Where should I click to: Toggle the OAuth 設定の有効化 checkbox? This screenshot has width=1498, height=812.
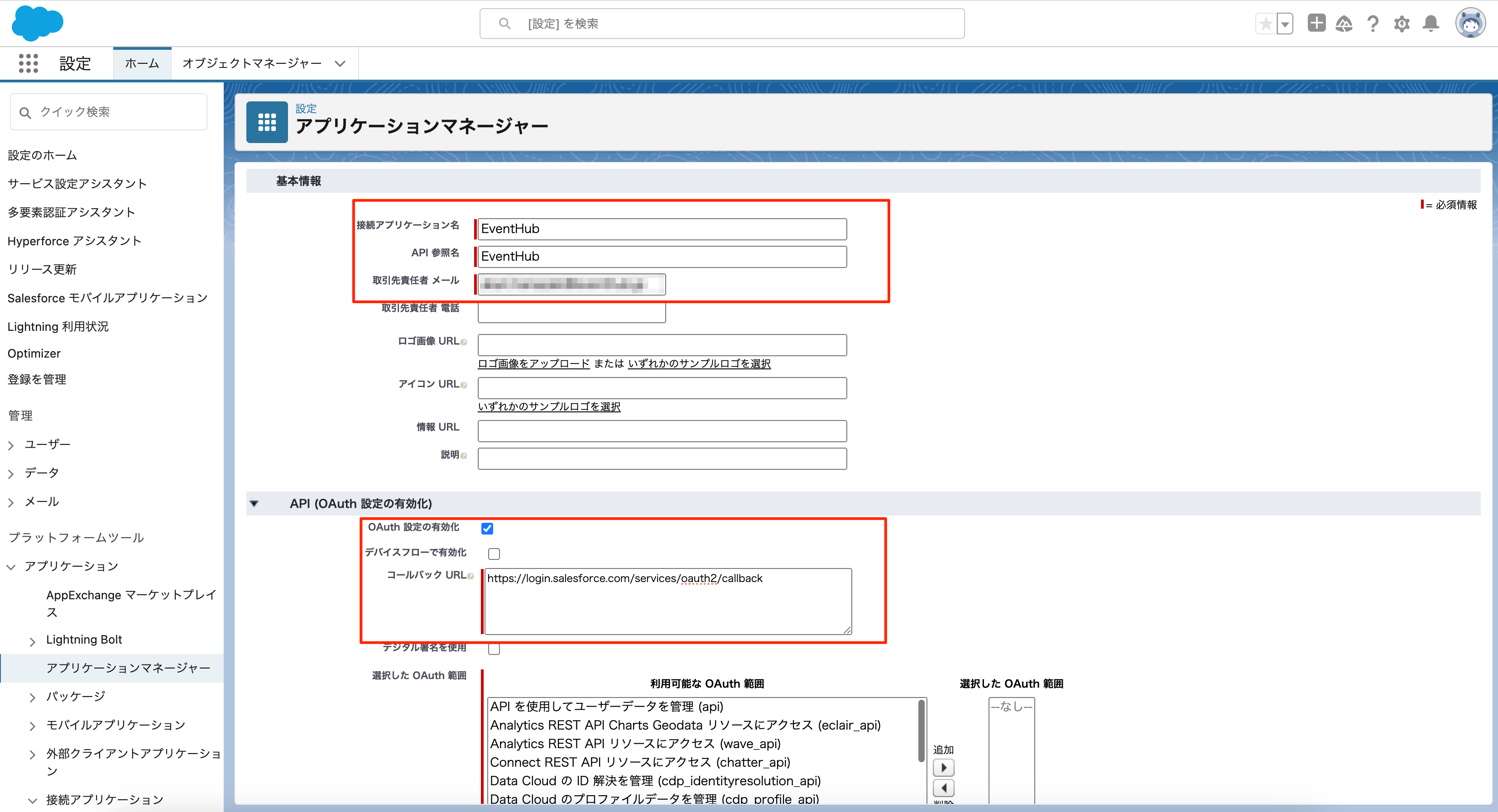(487, 528)
